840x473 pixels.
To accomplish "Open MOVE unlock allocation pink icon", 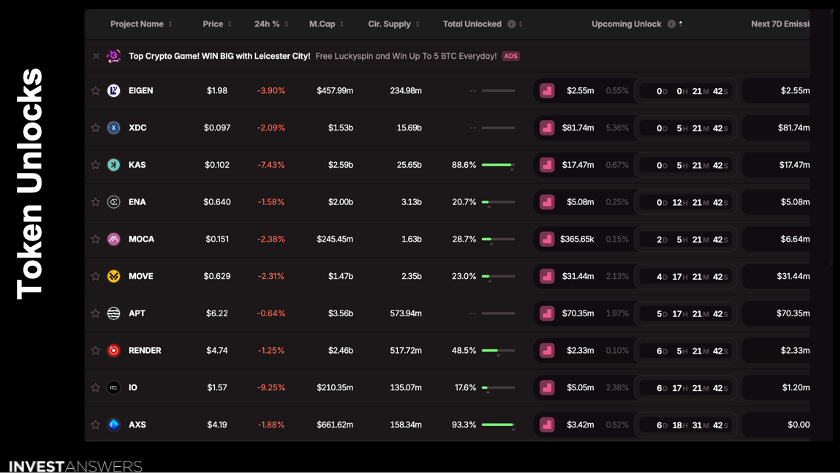I will [x=547, y=276].
